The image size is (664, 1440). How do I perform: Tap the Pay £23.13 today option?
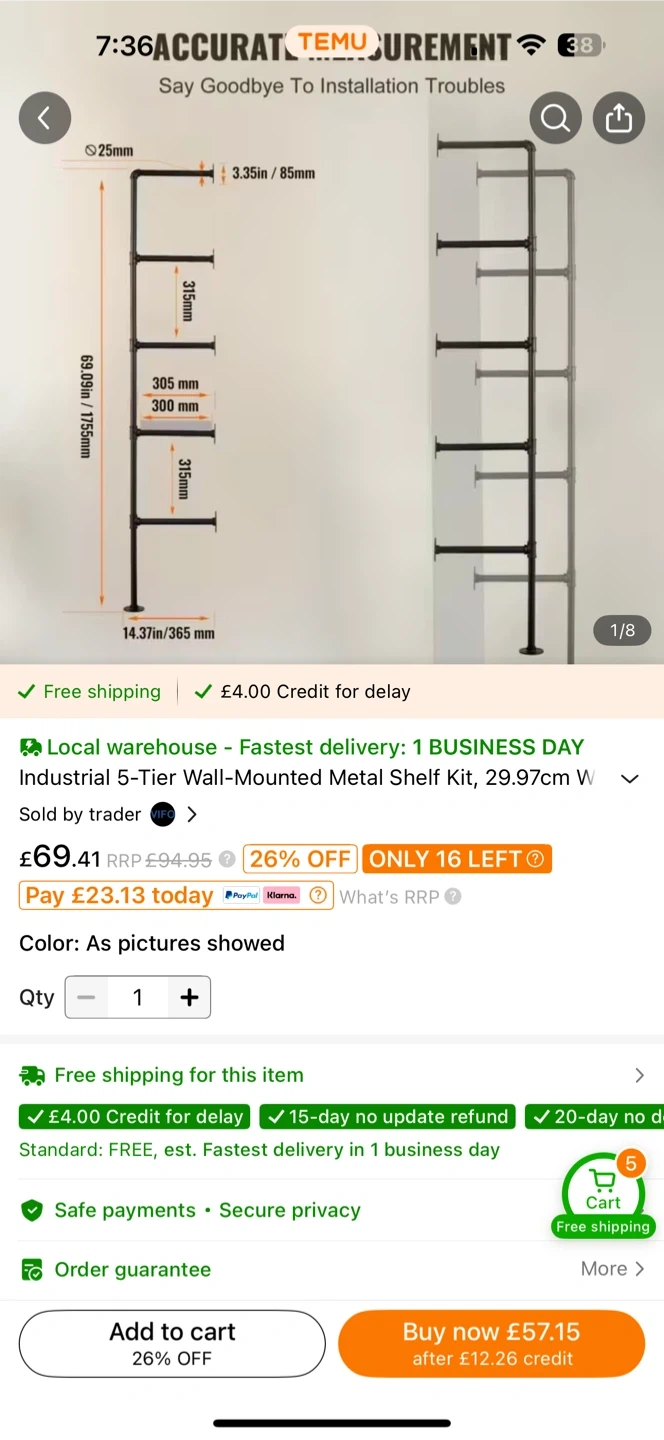tap(119, 895)
